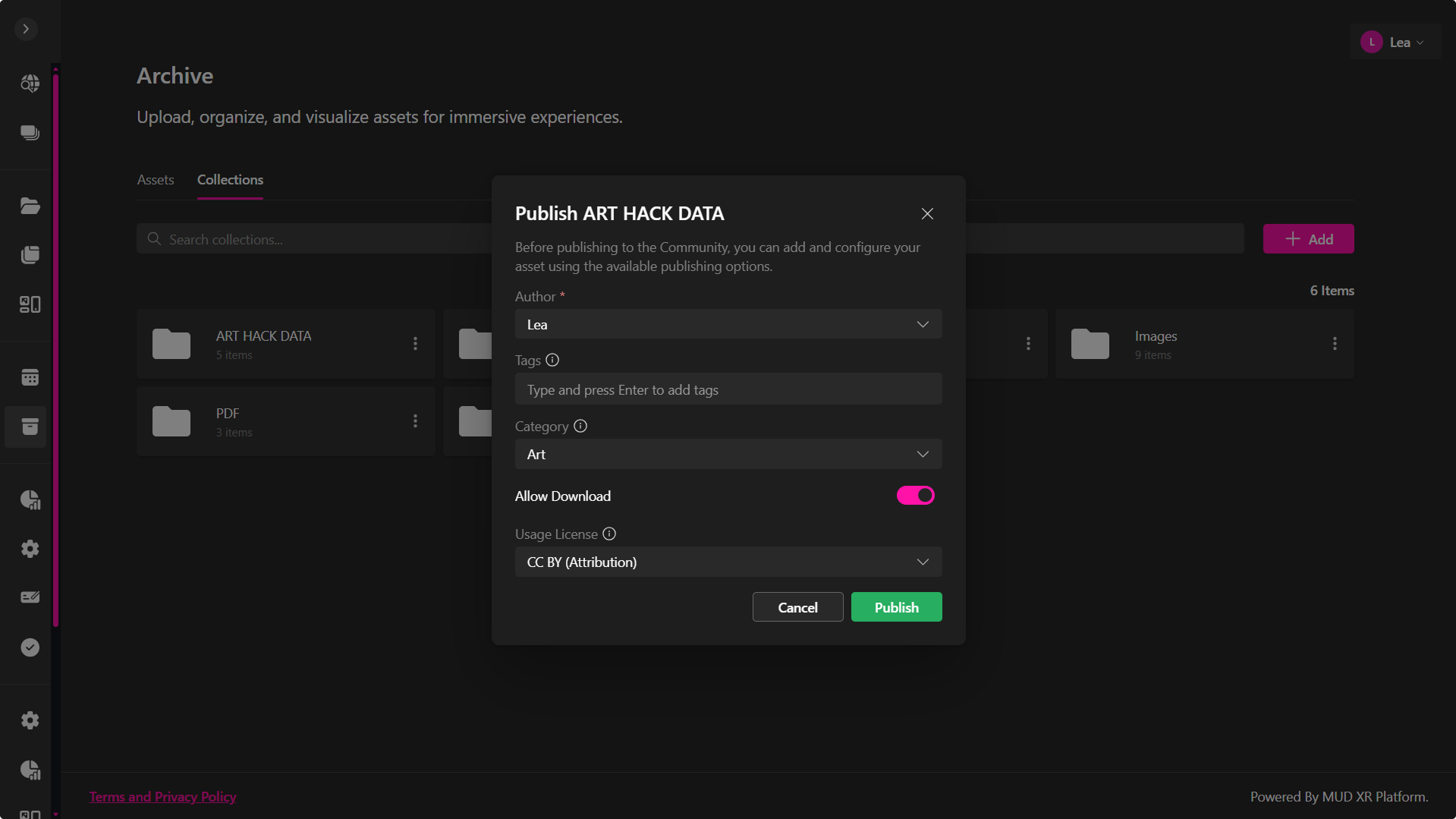Open the calendar icon in sidebar
1456x819 pixels.
point(30,377)
